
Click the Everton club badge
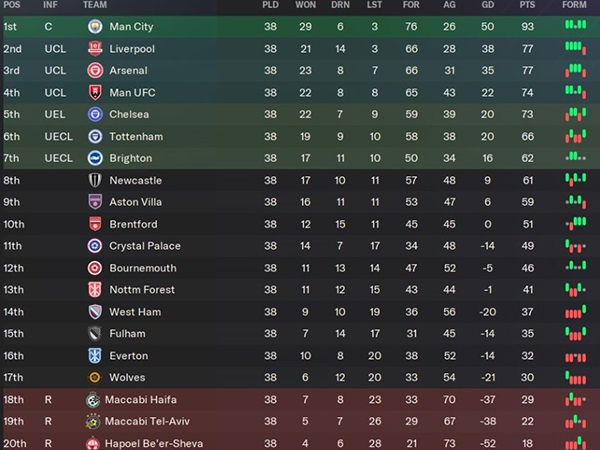[x=95, y=355]
